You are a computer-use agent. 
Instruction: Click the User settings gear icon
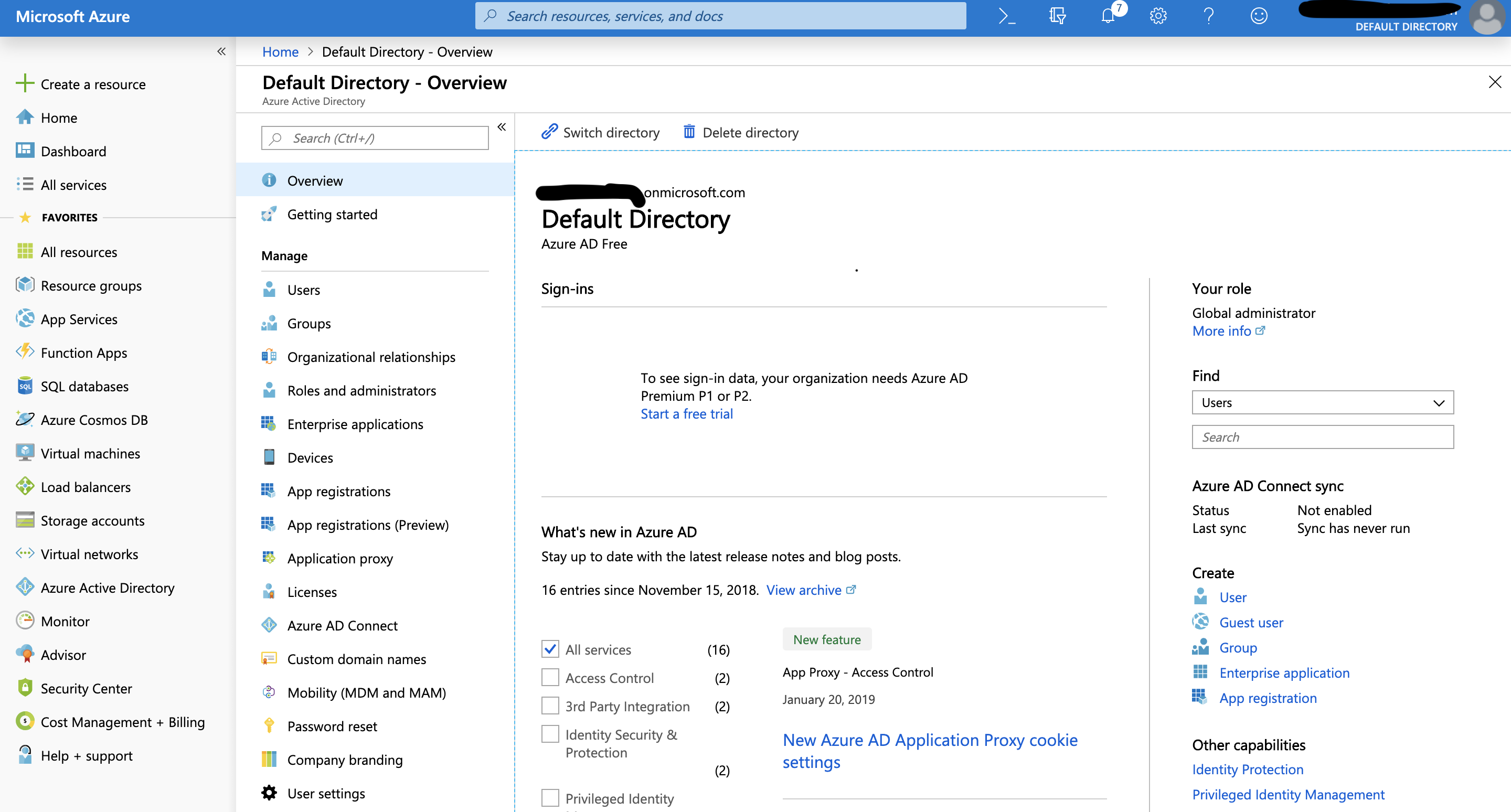[x=269, y=793]
